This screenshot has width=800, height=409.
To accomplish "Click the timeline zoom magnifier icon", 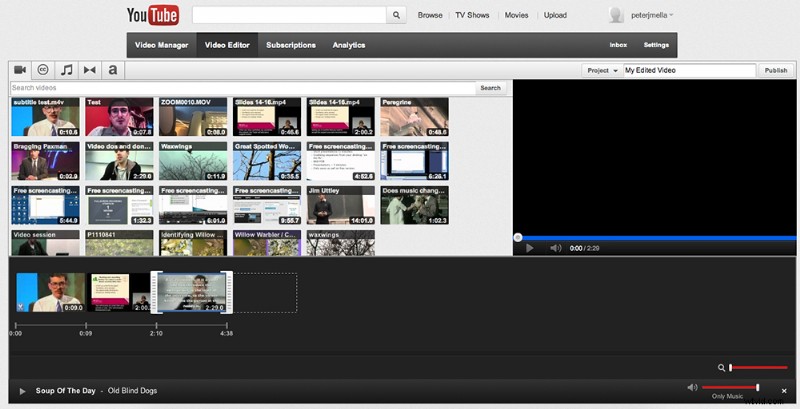I will pos(721,367).
